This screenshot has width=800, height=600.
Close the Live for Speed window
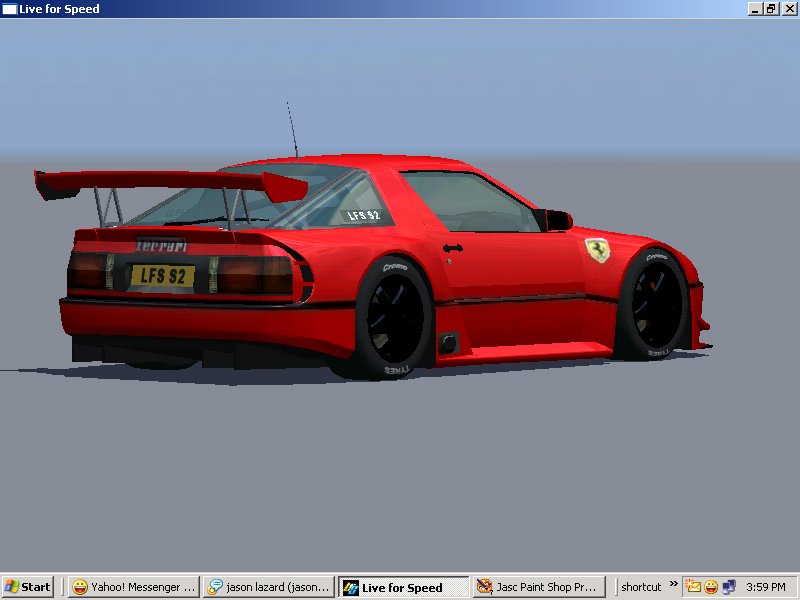789,9
